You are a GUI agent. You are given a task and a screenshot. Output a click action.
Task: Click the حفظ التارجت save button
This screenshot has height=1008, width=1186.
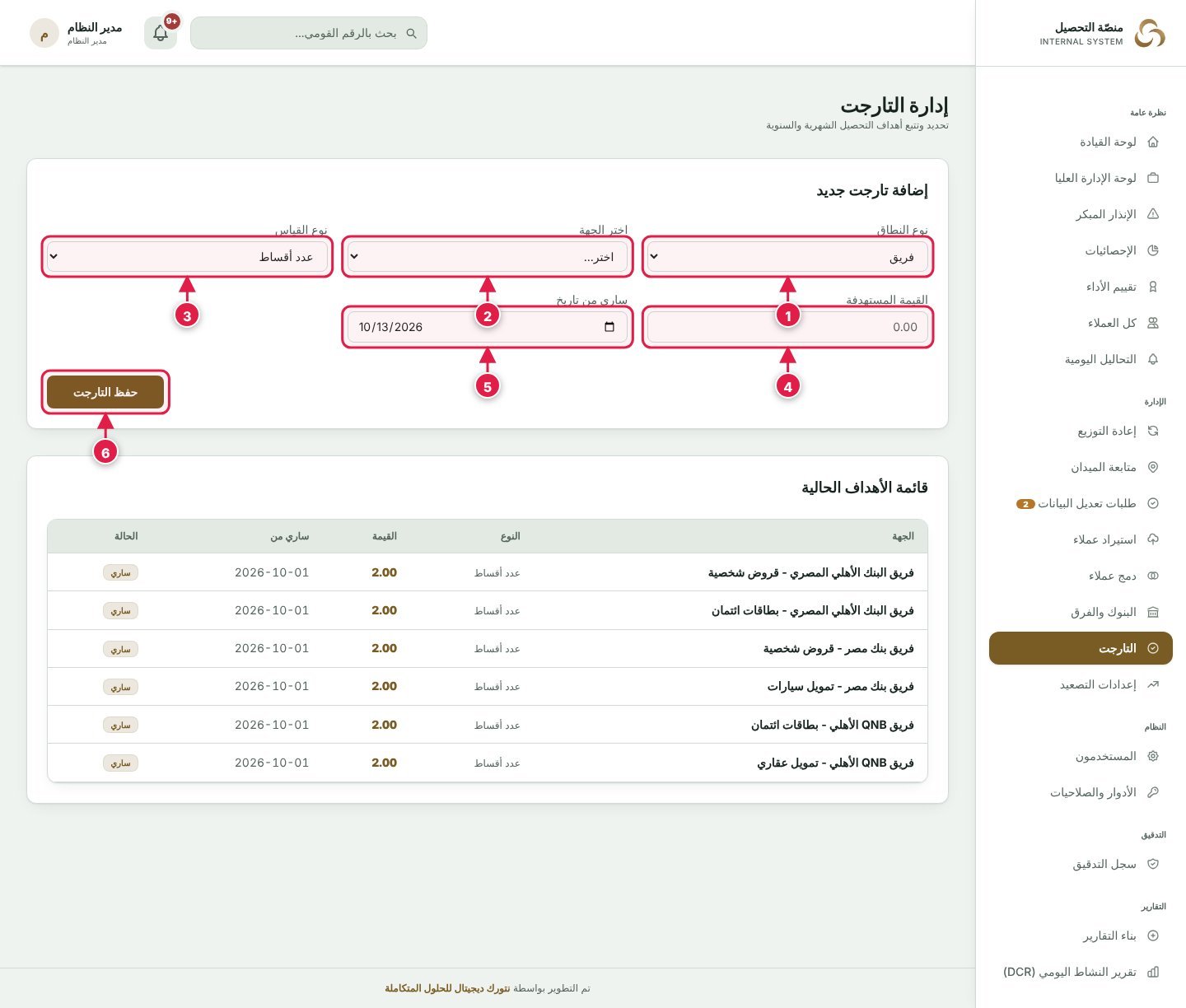click(105, 392)
